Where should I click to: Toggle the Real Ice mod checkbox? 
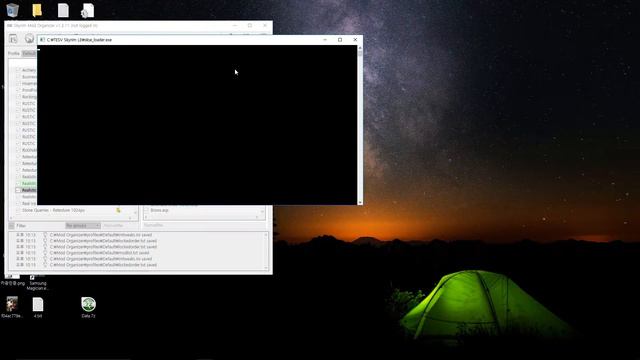(x=18, y=204)
